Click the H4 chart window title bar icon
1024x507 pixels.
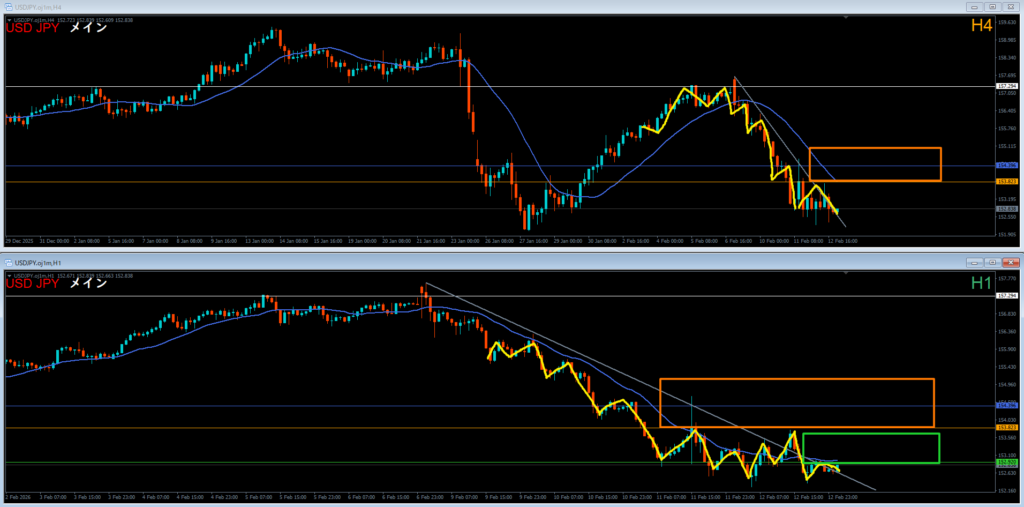pos(9,7)
